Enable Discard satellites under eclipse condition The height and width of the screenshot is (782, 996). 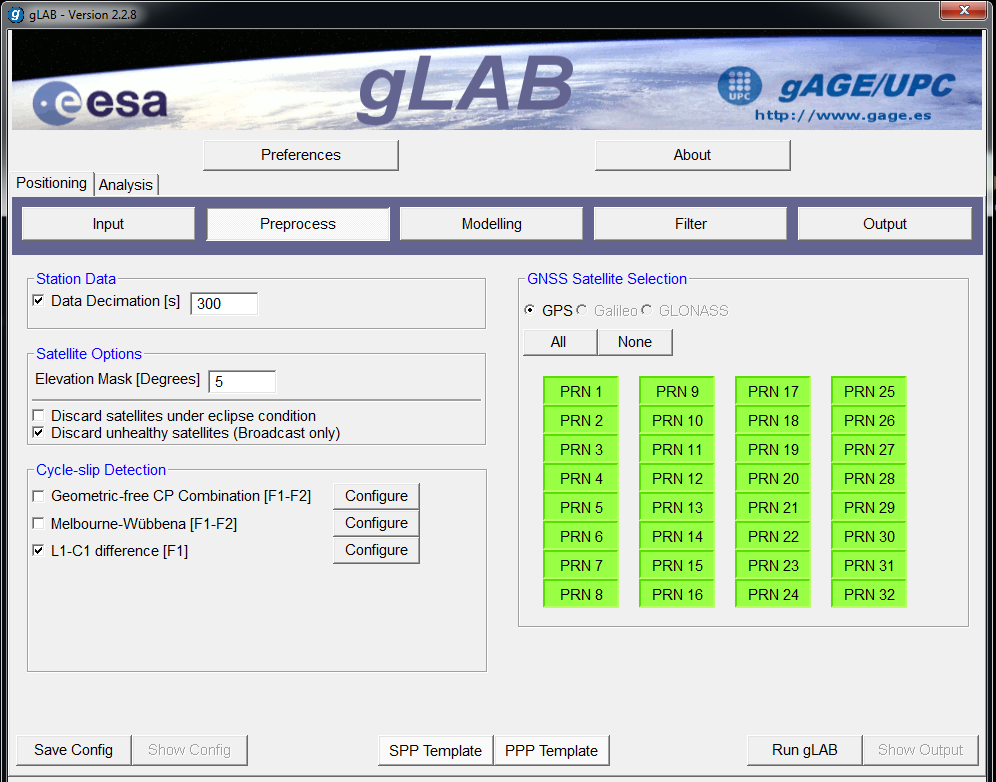click(x=39, y=415)
